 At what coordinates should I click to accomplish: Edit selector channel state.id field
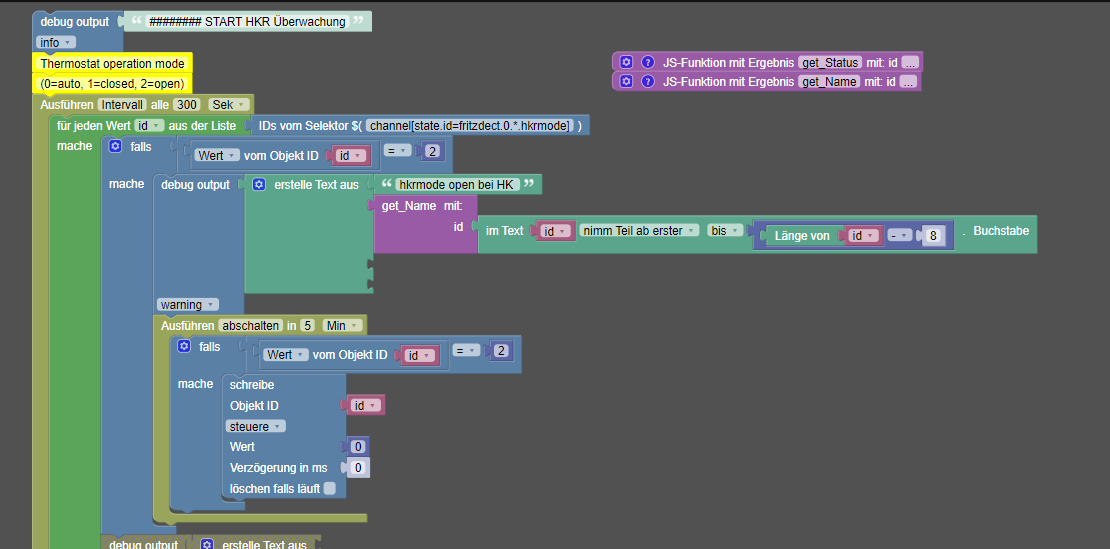[469, 126]
